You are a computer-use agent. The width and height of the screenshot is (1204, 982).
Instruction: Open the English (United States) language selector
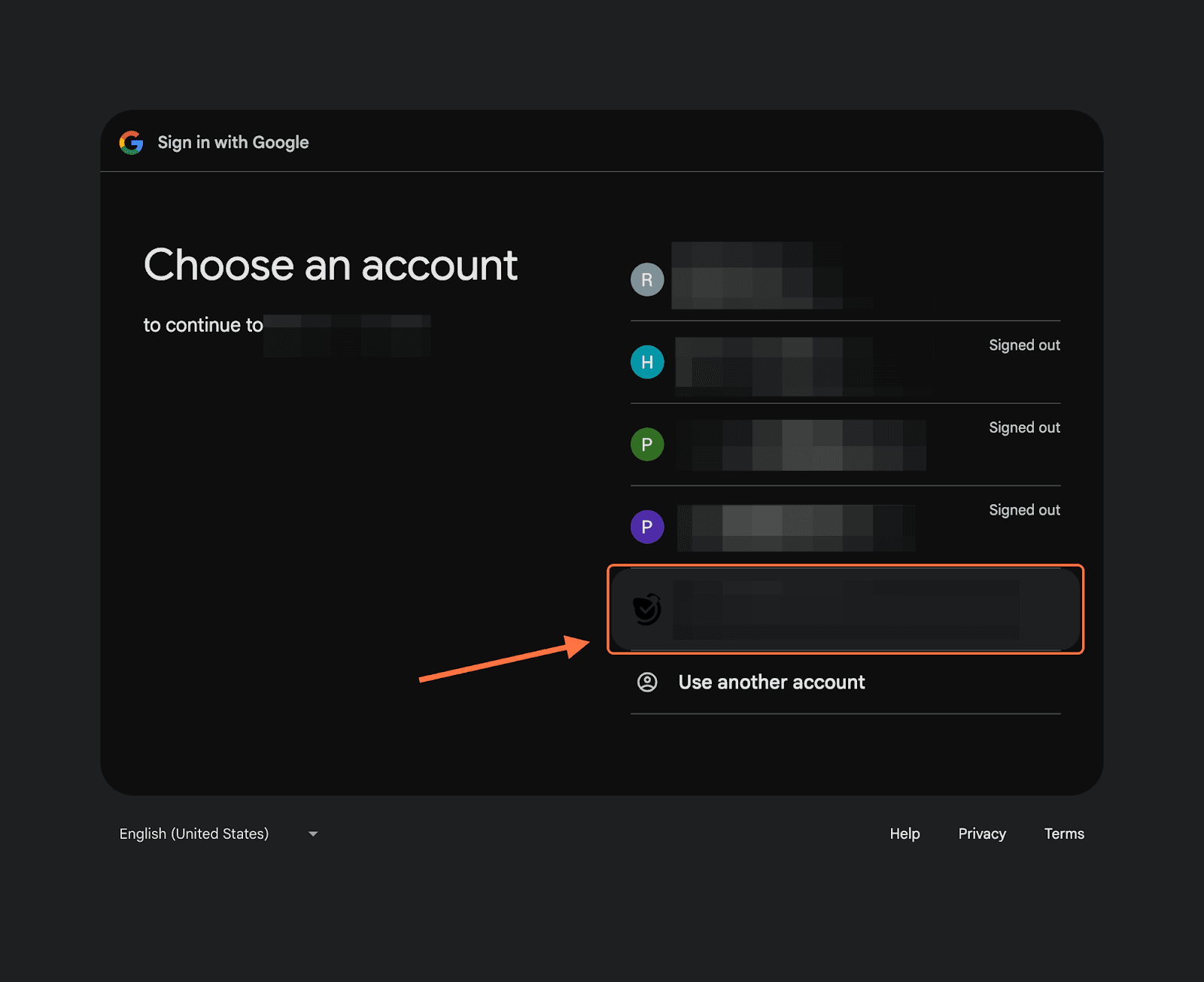coord(194,834)
